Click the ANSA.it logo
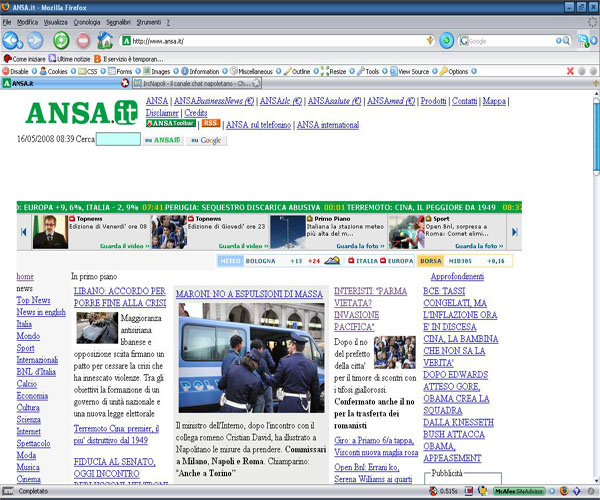The image size is (600, 500). 81,113
